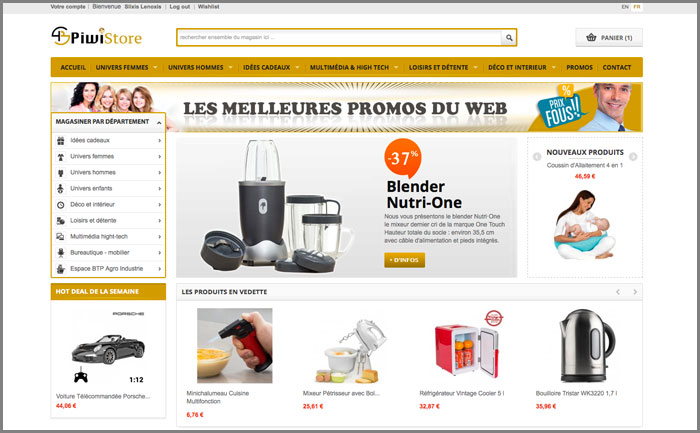Viewport: 700px width, 433px height.
Task: Click the Log out link
Action: (x=179, y=7)
